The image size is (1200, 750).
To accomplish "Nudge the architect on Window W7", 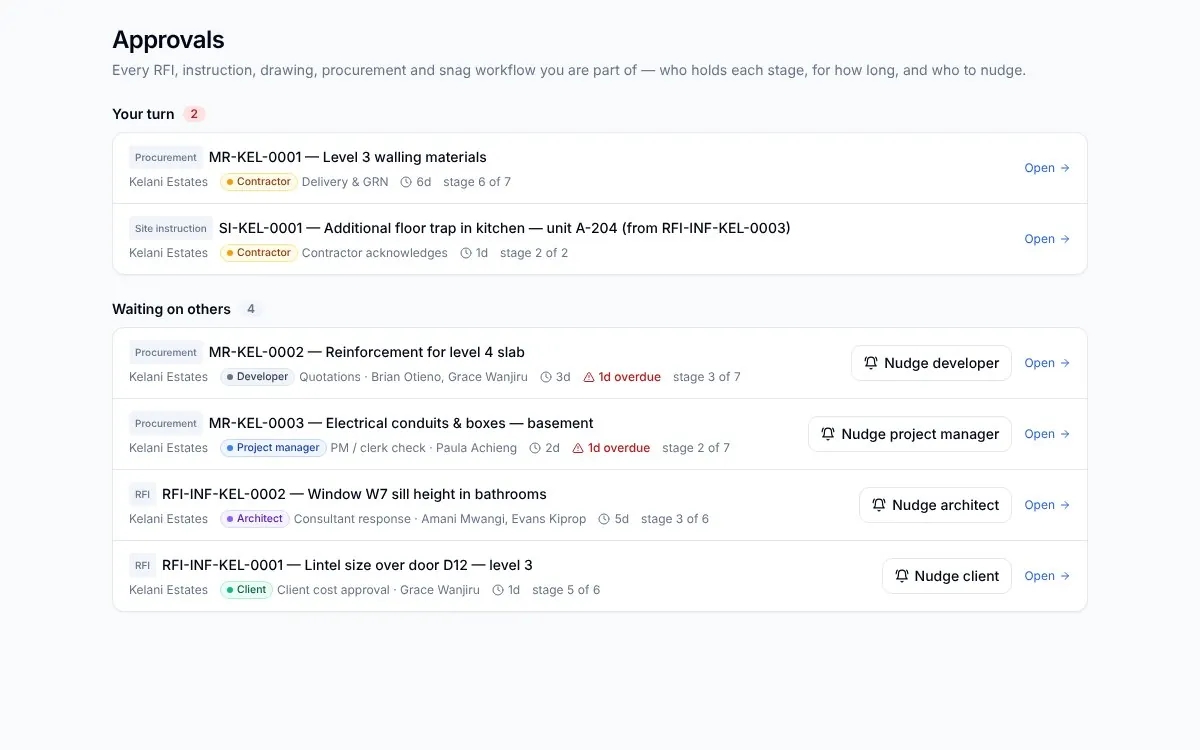I will [935, 505].
